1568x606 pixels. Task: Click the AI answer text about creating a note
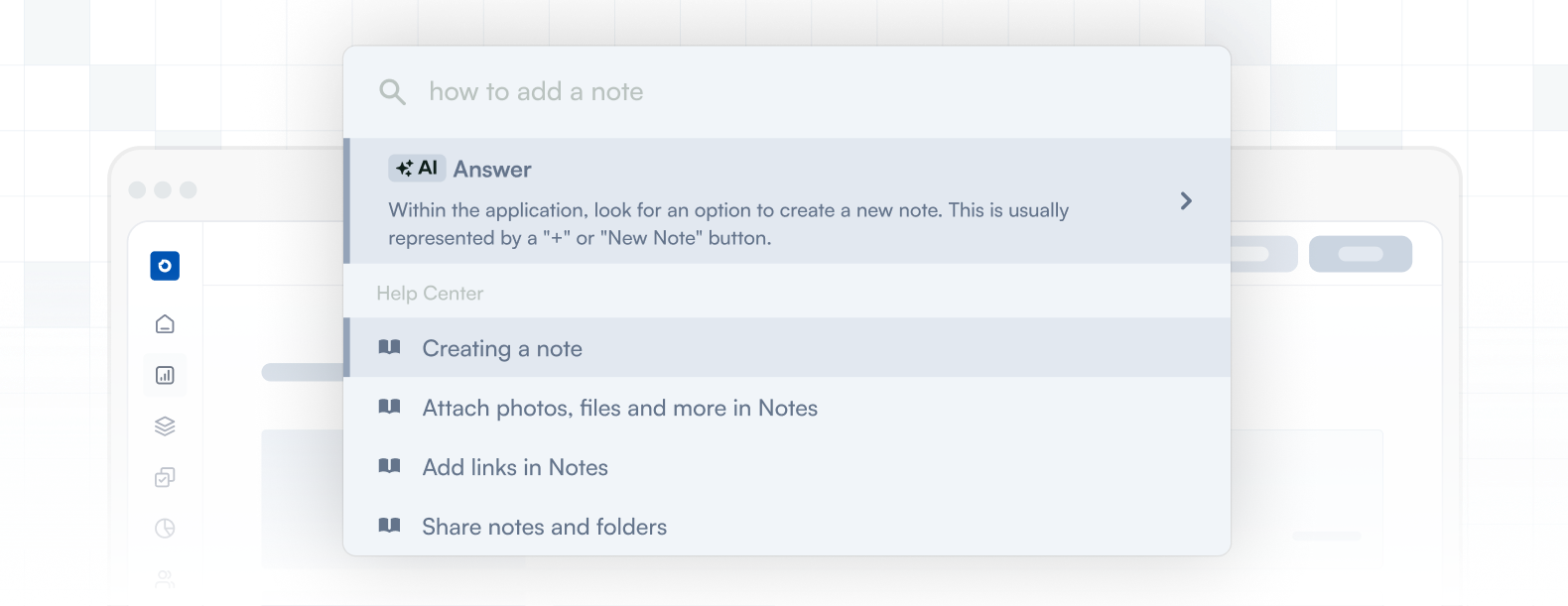(x=727, y=224)
